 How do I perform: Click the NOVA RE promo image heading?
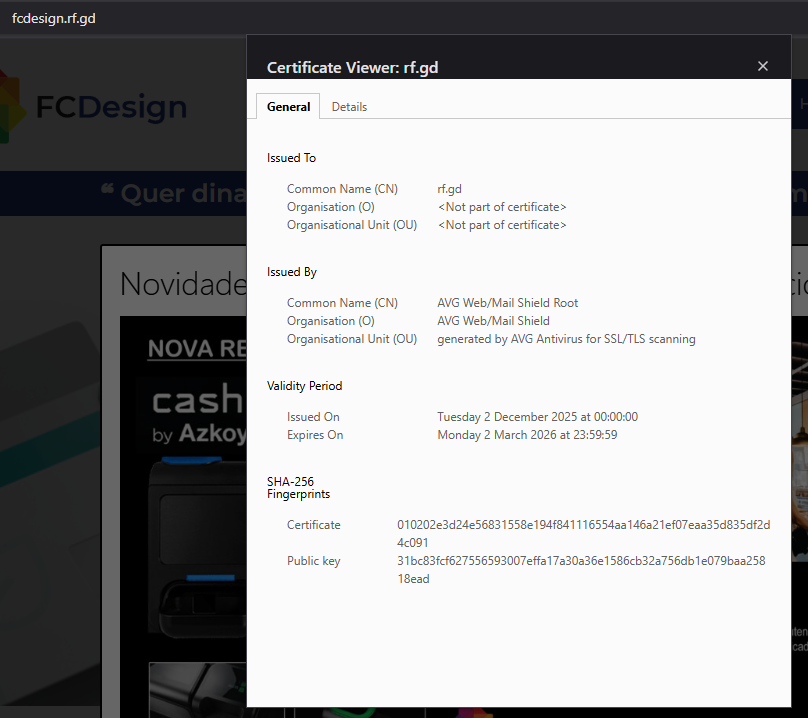pos(196,349)
